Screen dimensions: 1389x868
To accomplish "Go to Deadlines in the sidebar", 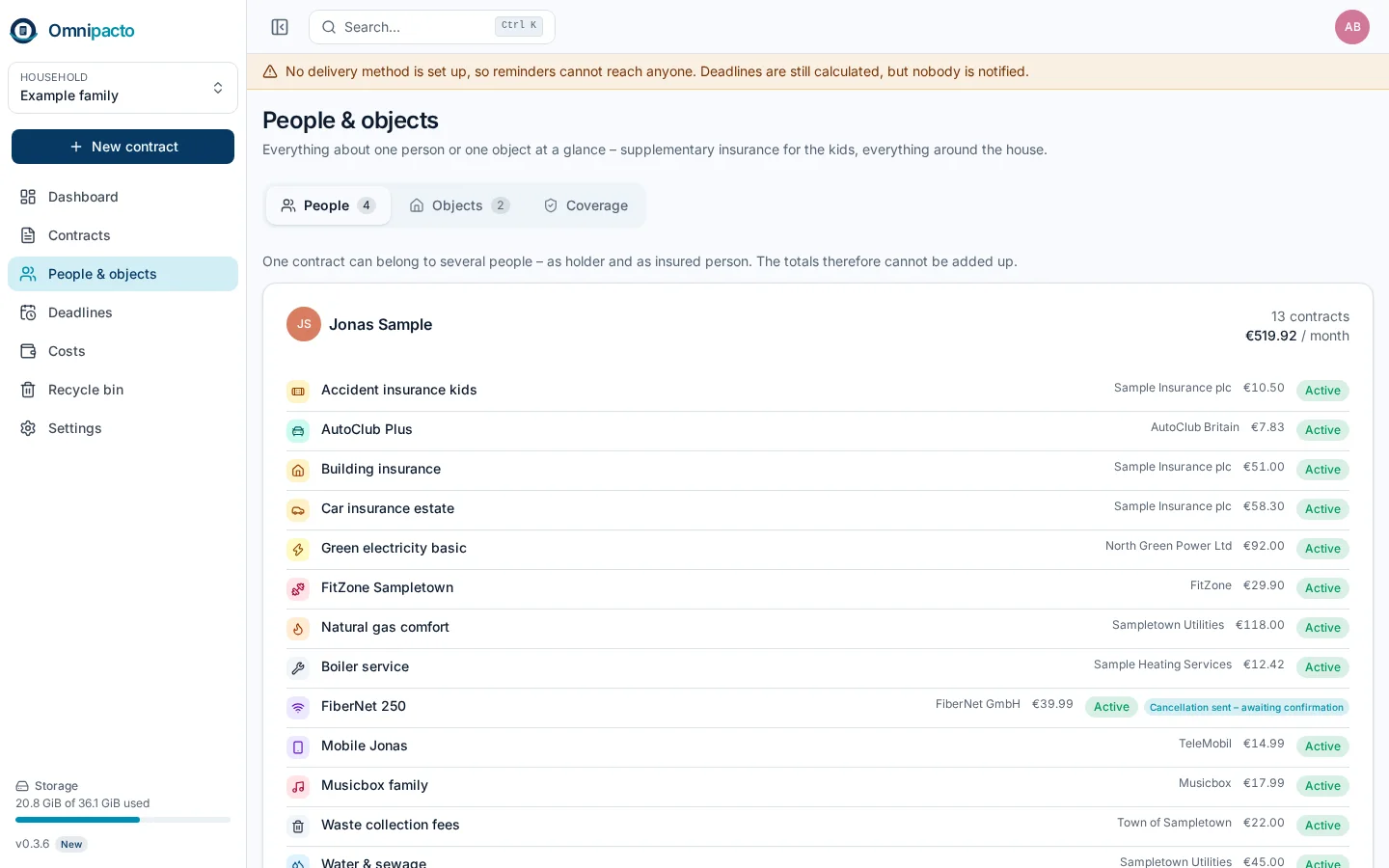I will coord(123,312).
